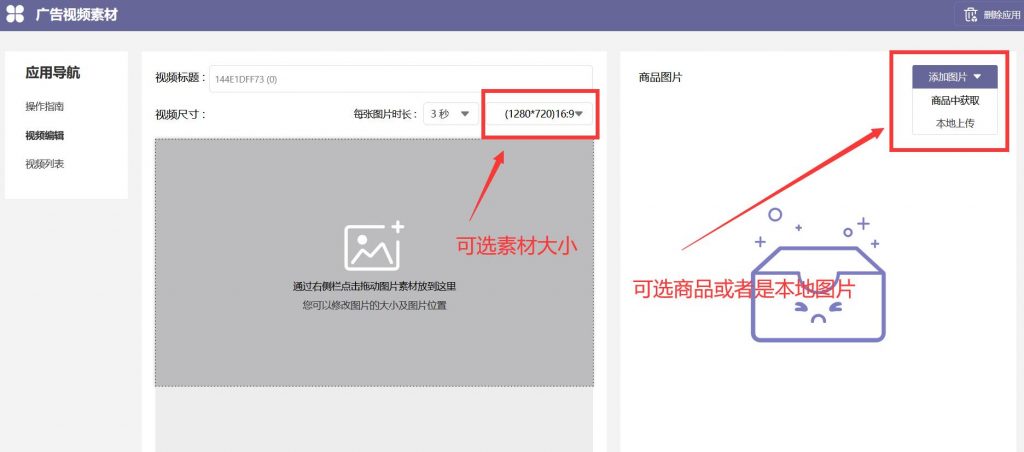This screenshot has height=452, width=1024.
Task: Click the 通过右侧栏点击拖动图片素材 hint text
Action: (374, 286)
